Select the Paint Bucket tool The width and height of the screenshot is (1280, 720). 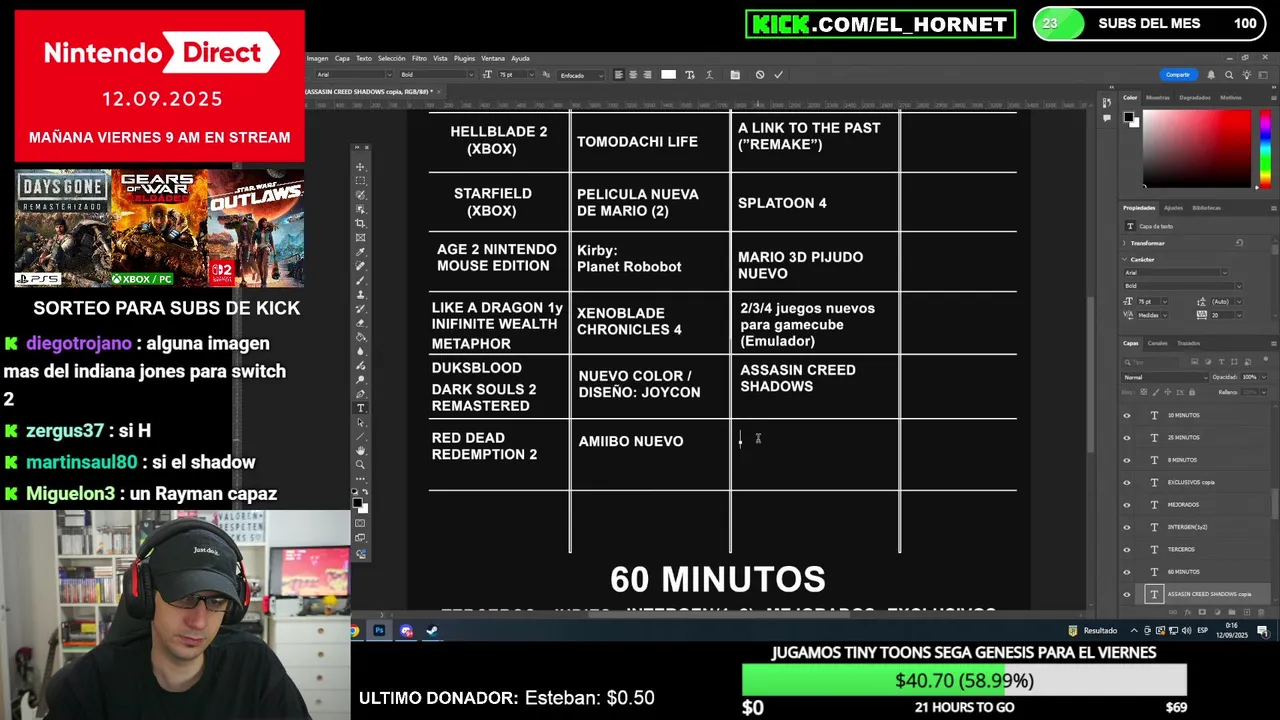click(360, 337)
